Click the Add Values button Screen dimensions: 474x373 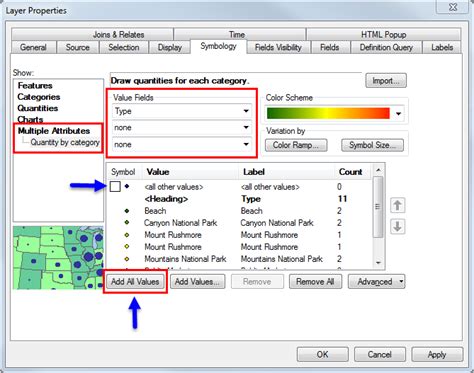pos(197,282)
